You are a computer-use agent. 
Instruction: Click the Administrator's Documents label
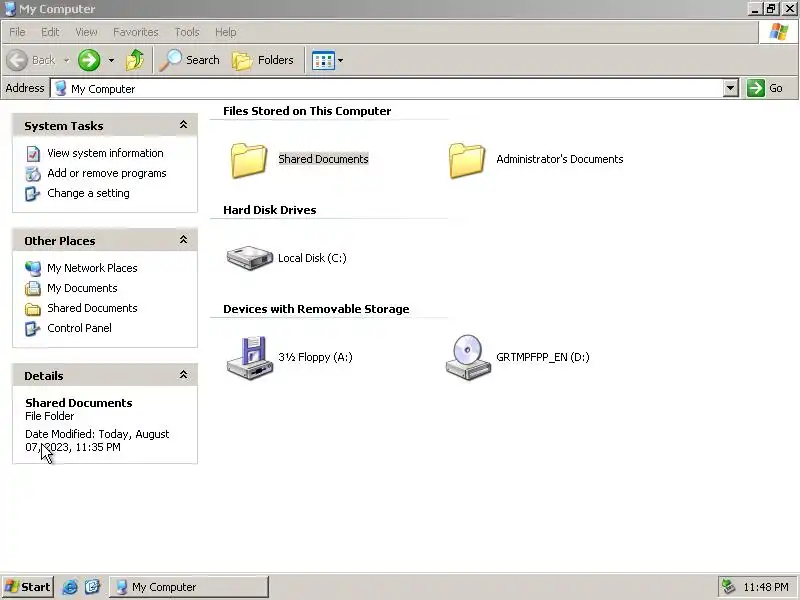560,159
